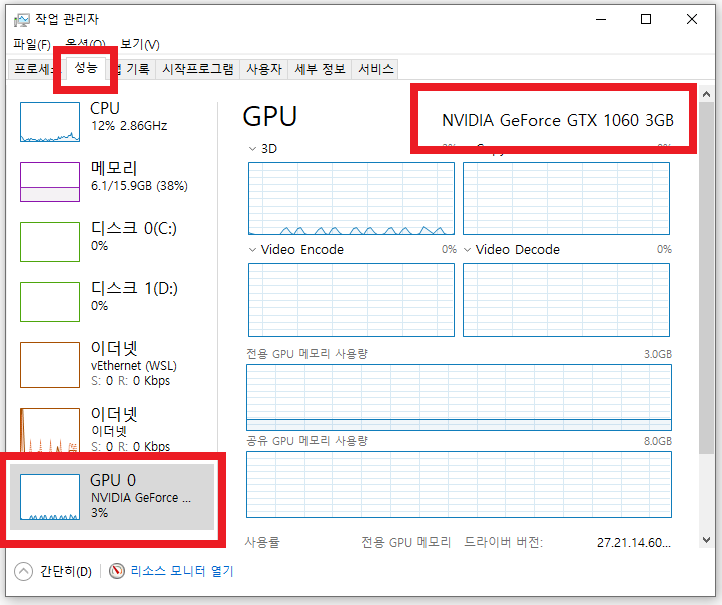Click the 8.0GB shared memory value
The image size is (722, 605).
(658, 441)
